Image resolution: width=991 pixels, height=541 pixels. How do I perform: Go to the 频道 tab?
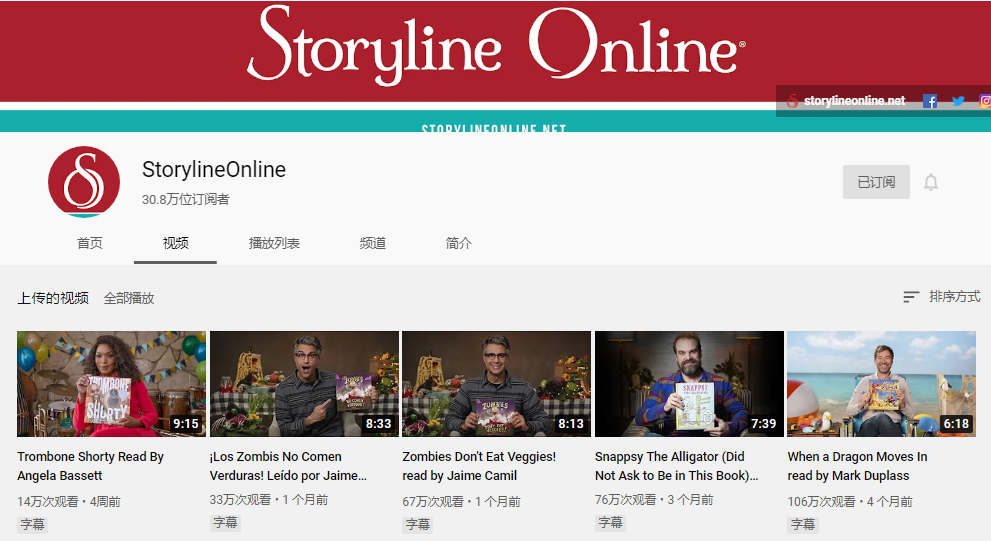pos(373,243)
